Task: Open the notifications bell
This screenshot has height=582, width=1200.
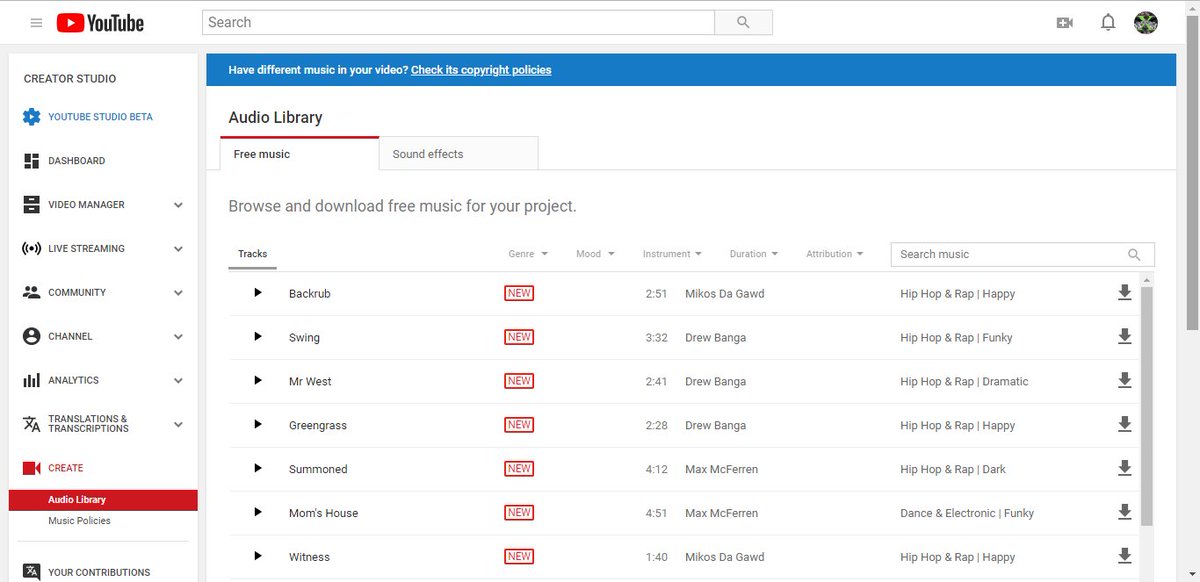Action: pyautogui.click(x=1108, y=22)
